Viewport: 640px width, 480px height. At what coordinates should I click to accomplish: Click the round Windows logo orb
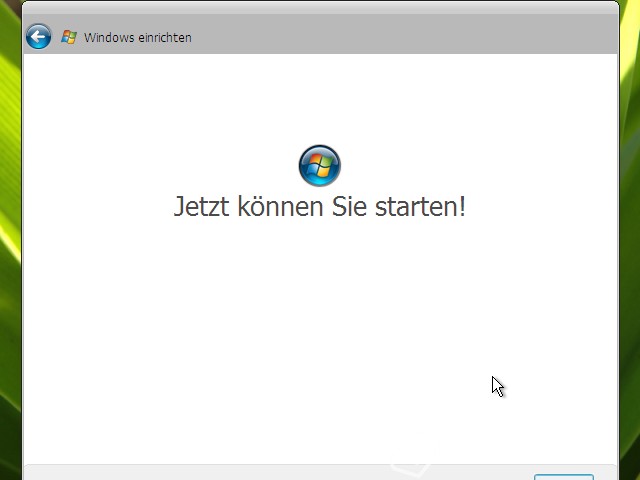[x=320, y=165]
